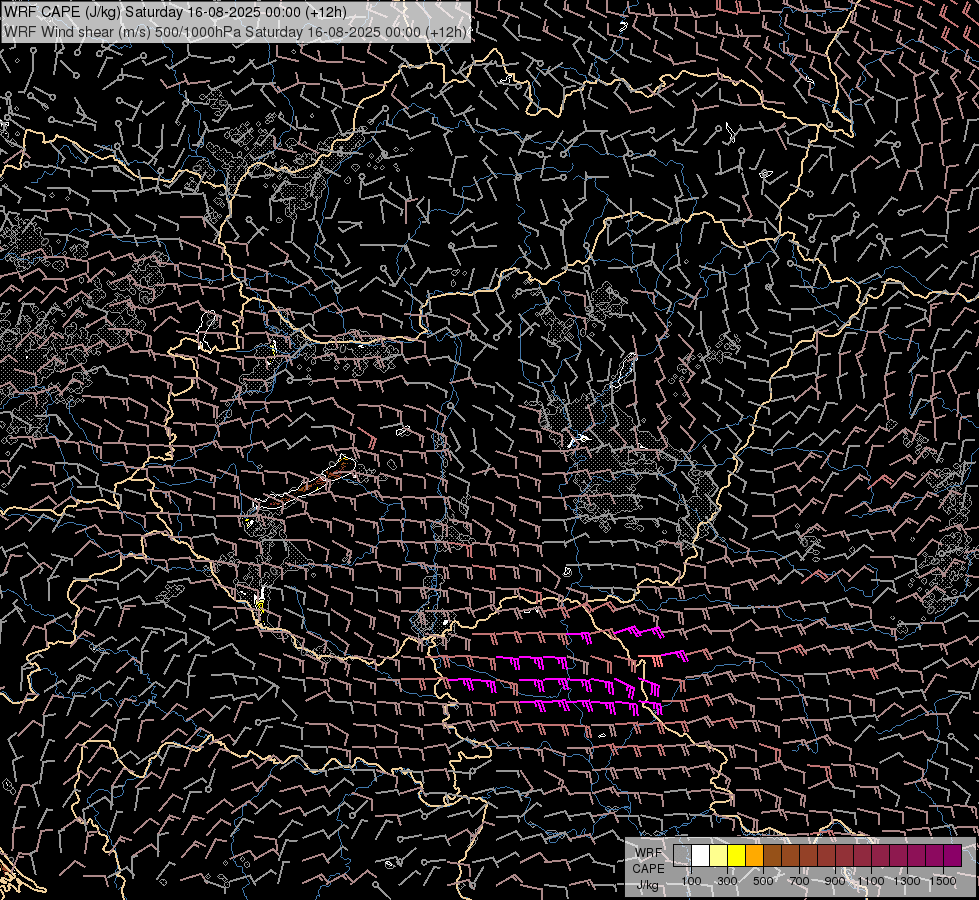
Task: Click the 900 legend label
Action: click(x=835, y=881)
